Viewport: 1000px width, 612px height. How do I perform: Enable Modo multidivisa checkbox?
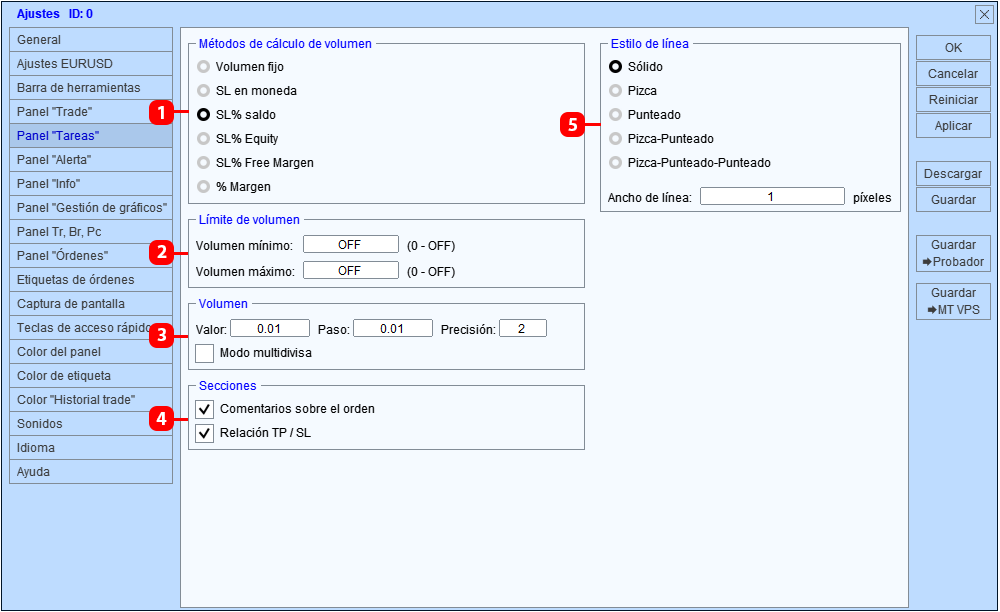[x=204, y=353]
